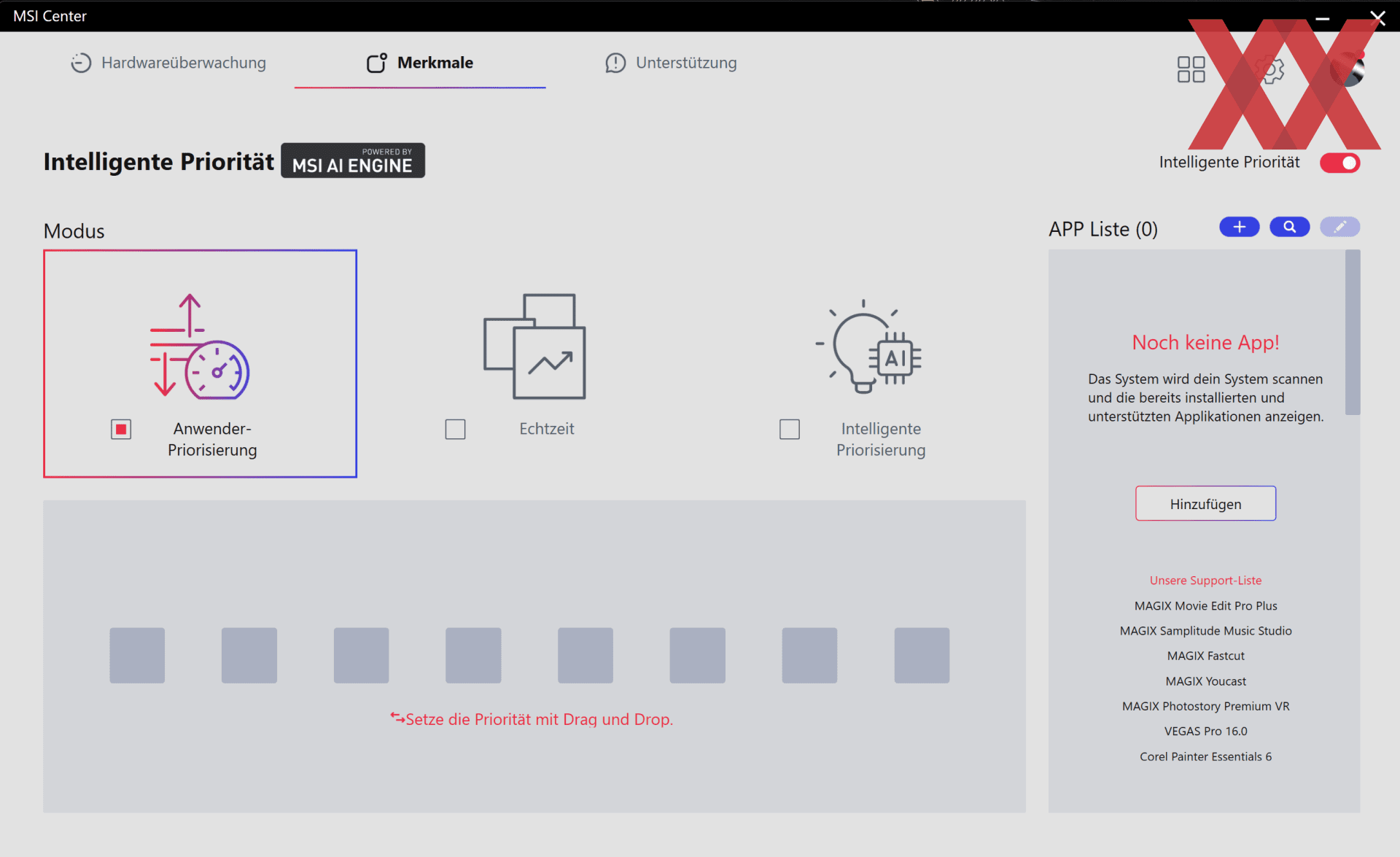
Task: Click MAGIX Movie Edit Pro Plus entry
Action: click(1205, 606)
